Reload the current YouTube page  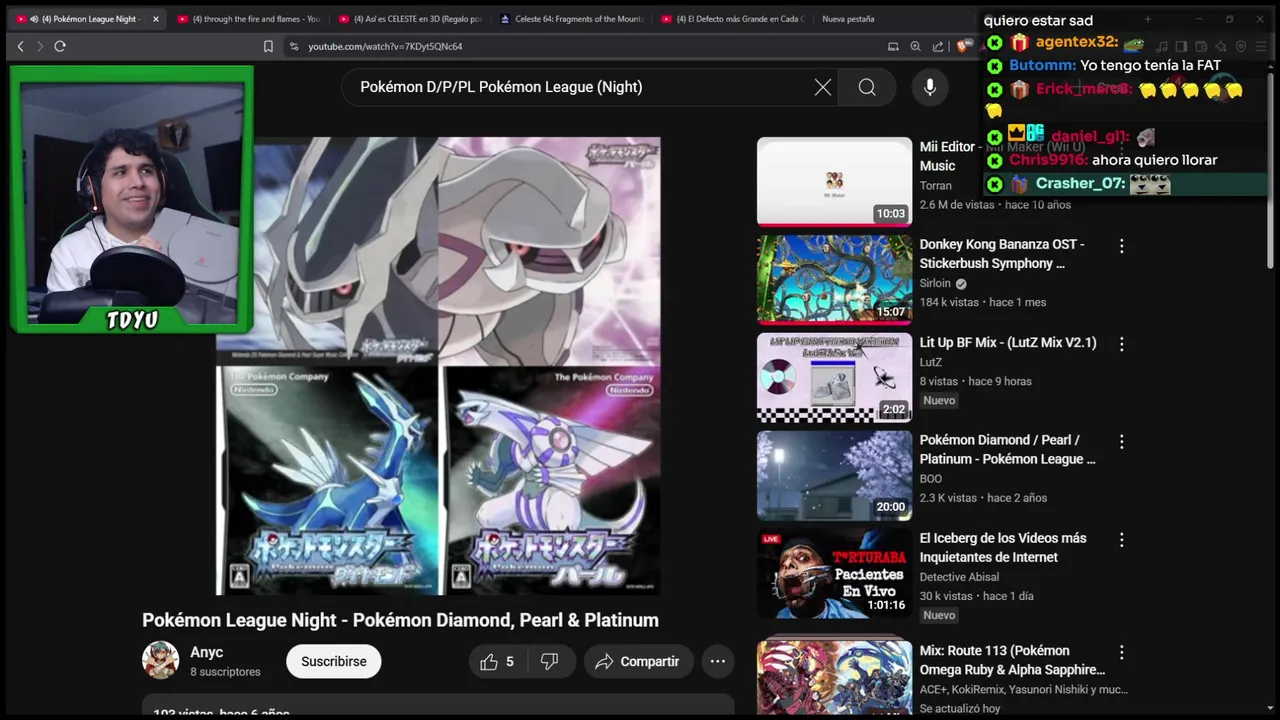pos(60,46)
